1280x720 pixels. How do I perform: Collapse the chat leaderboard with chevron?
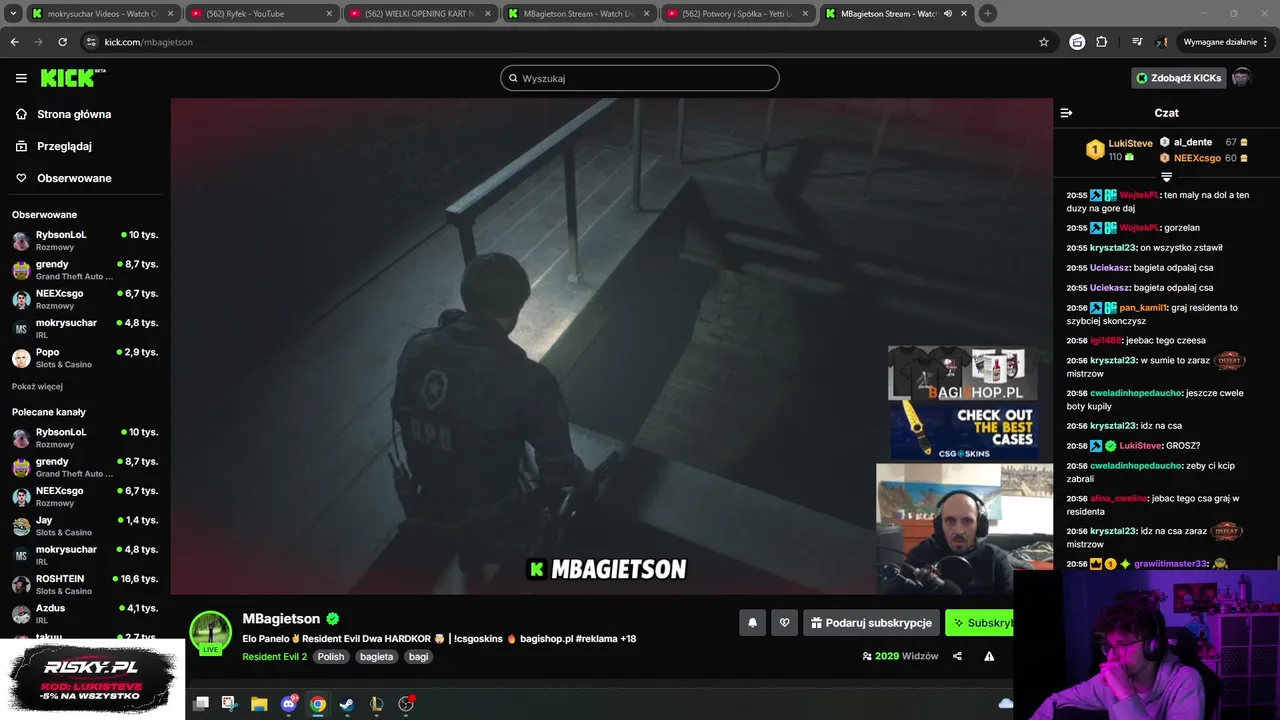pos(1166,177)
